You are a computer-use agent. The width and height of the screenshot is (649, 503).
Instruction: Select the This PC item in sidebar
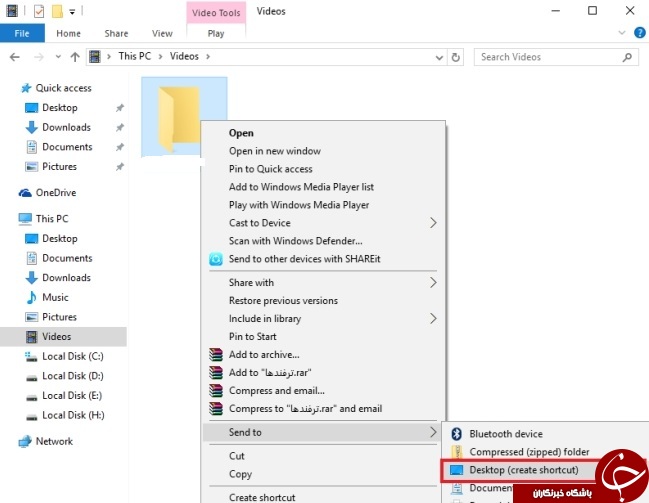(43, 219)
